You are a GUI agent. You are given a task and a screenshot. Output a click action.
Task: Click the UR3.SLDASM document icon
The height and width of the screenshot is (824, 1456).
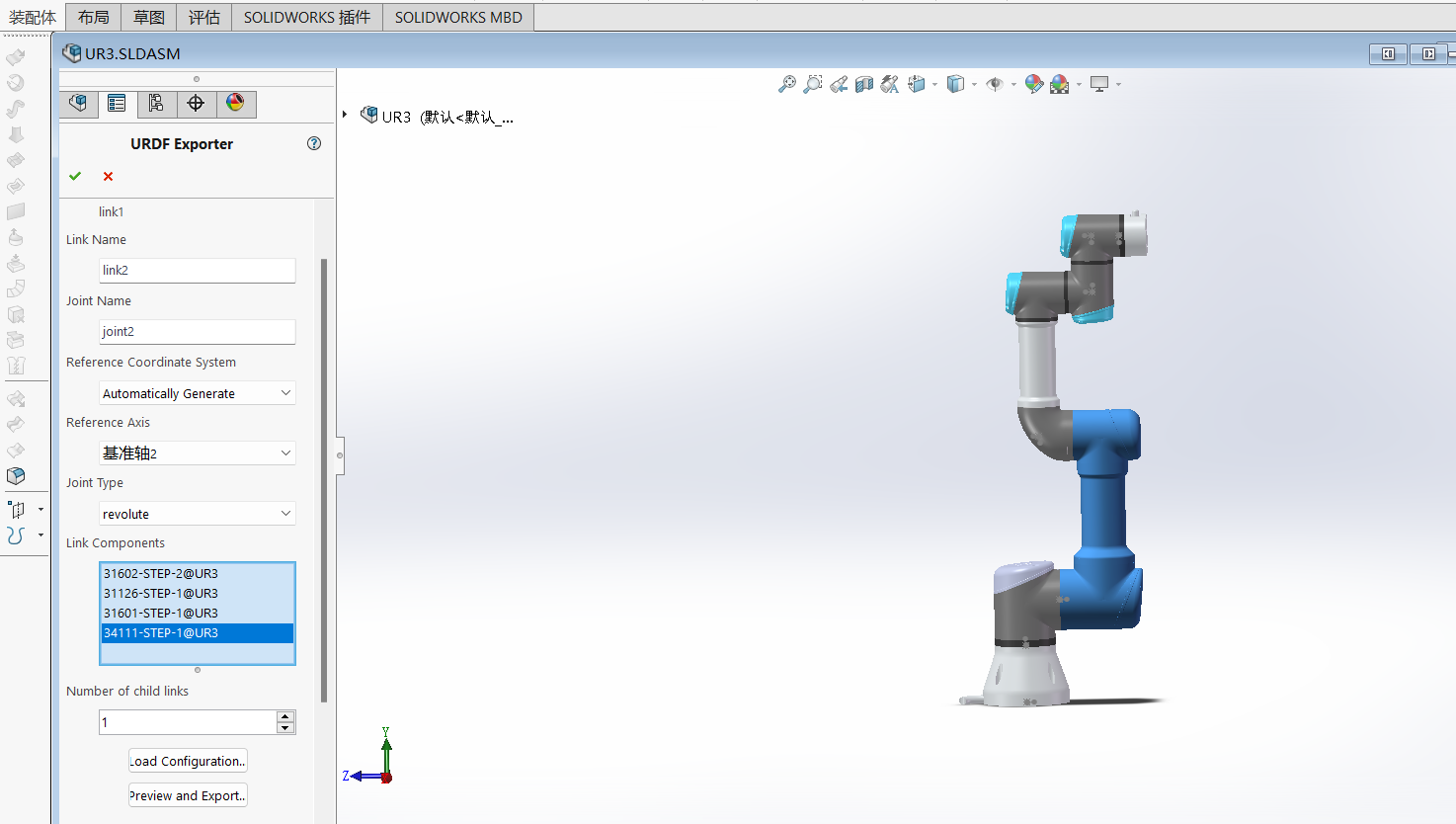(x=71, y=52)
